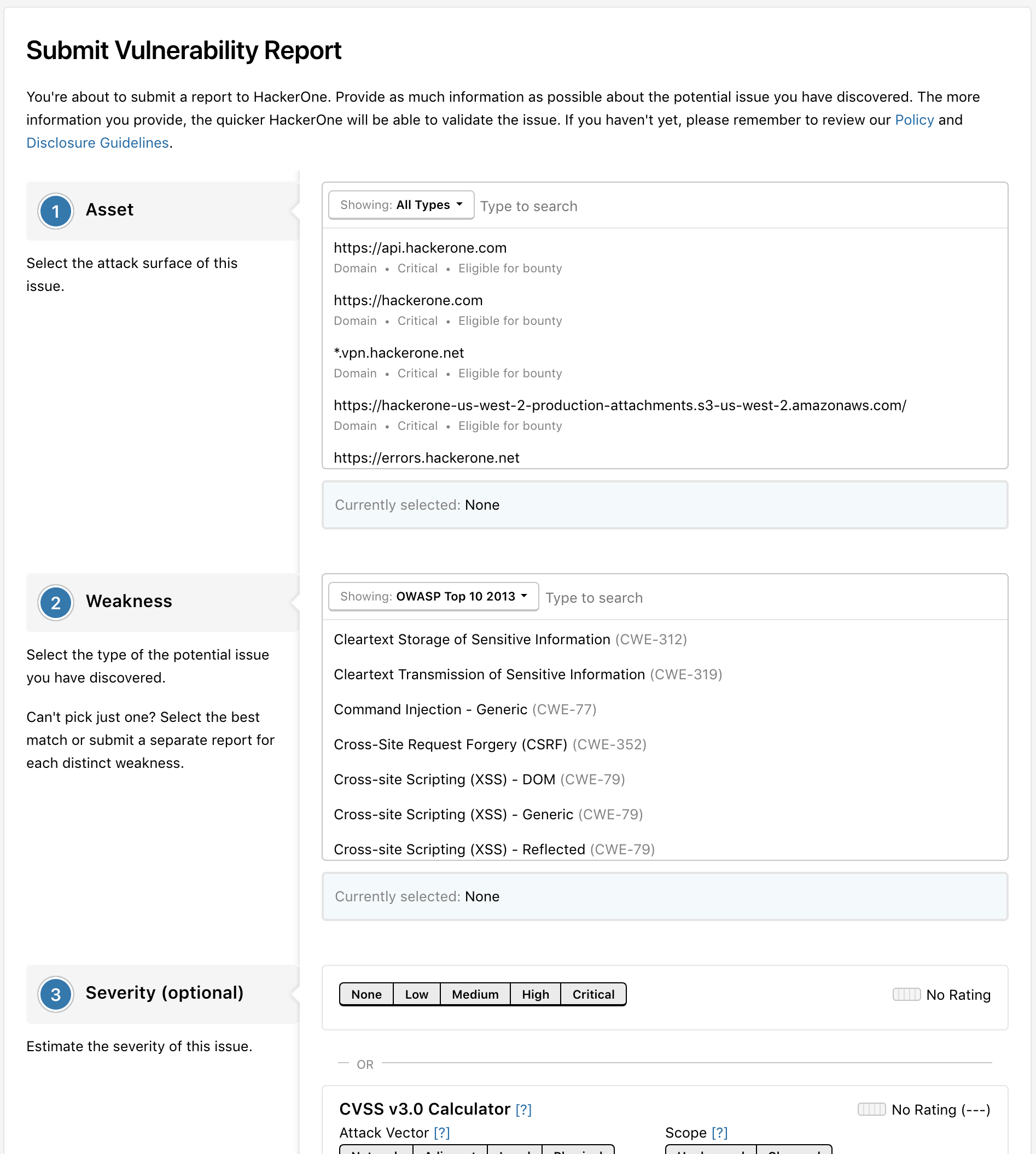Select the *.vpn.hackerone.net asset
The image size is (1036, 1154).
point(398,353)
